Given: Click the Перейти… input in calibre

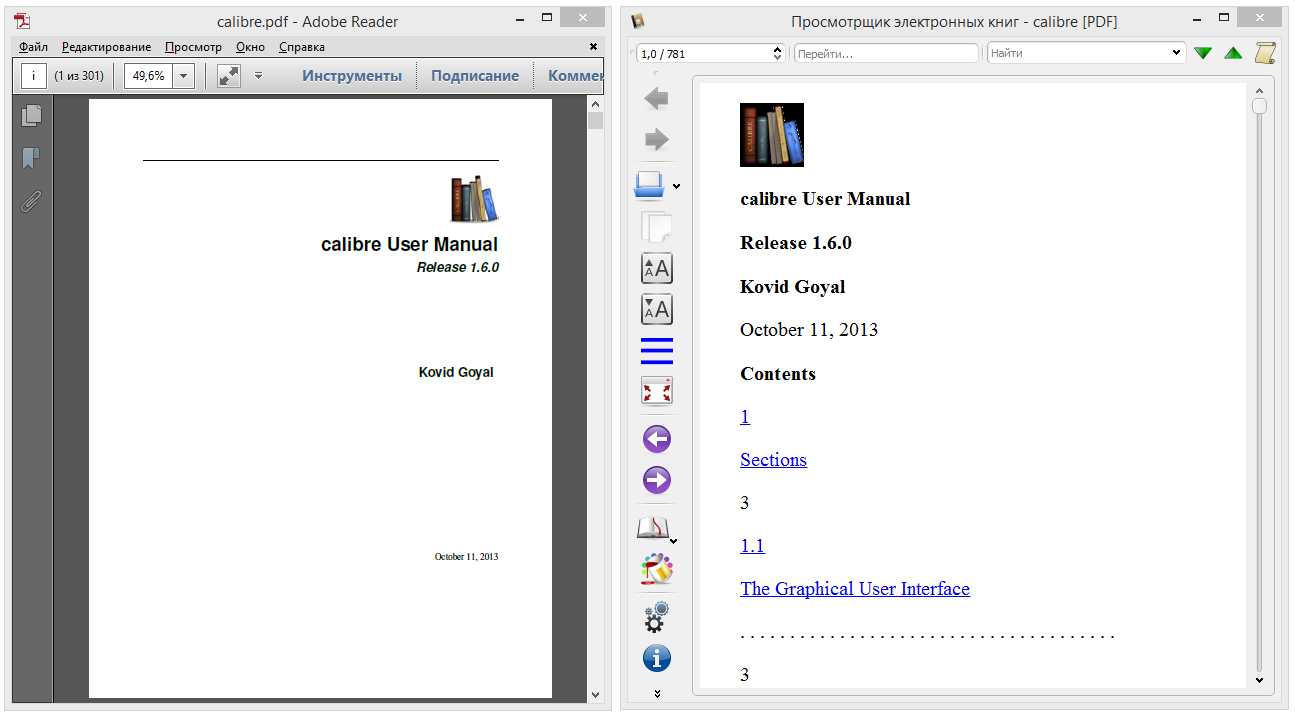Looking at the screenshot, I should point(886,53).
